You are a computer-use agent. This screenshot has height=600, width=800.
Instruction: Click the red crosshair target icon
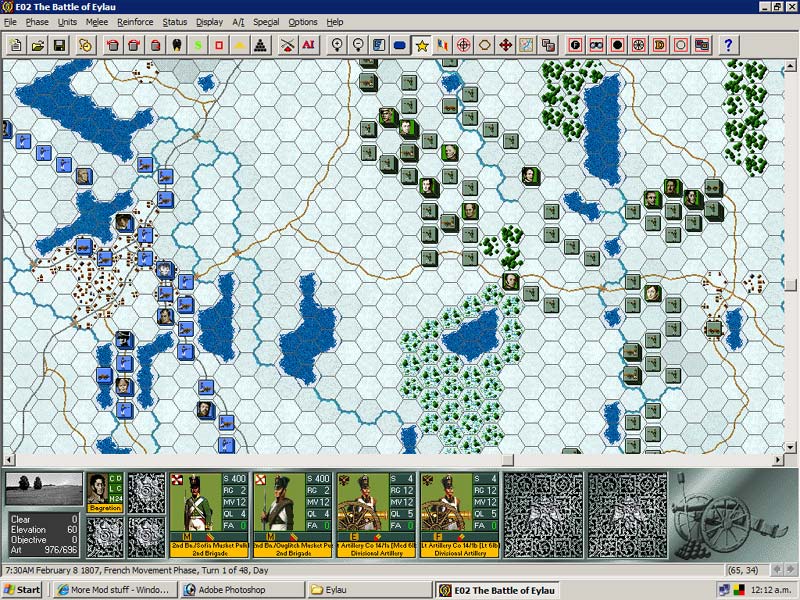[x=463, y=45]
